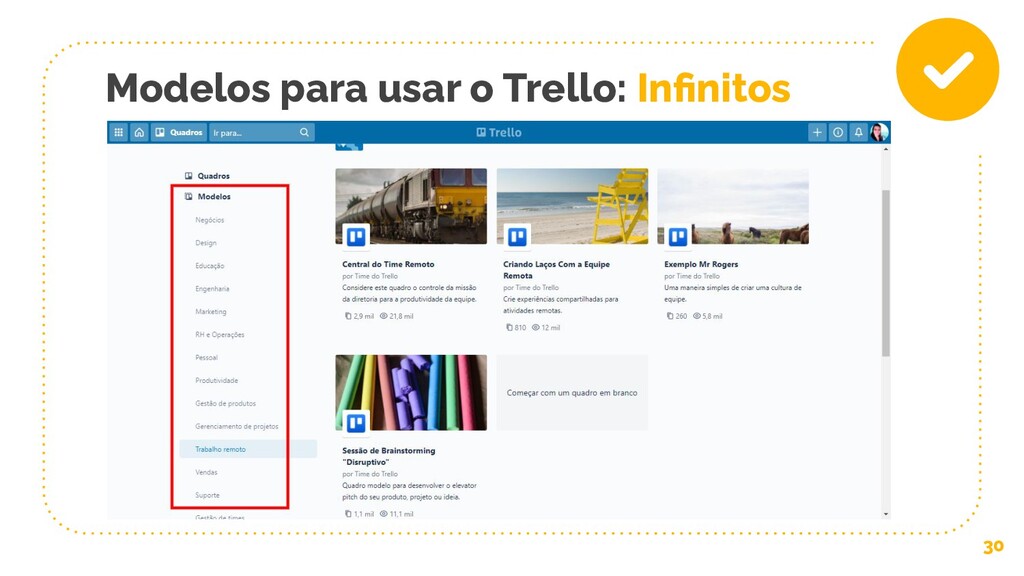Open the Gestão de produtos category

225,404
